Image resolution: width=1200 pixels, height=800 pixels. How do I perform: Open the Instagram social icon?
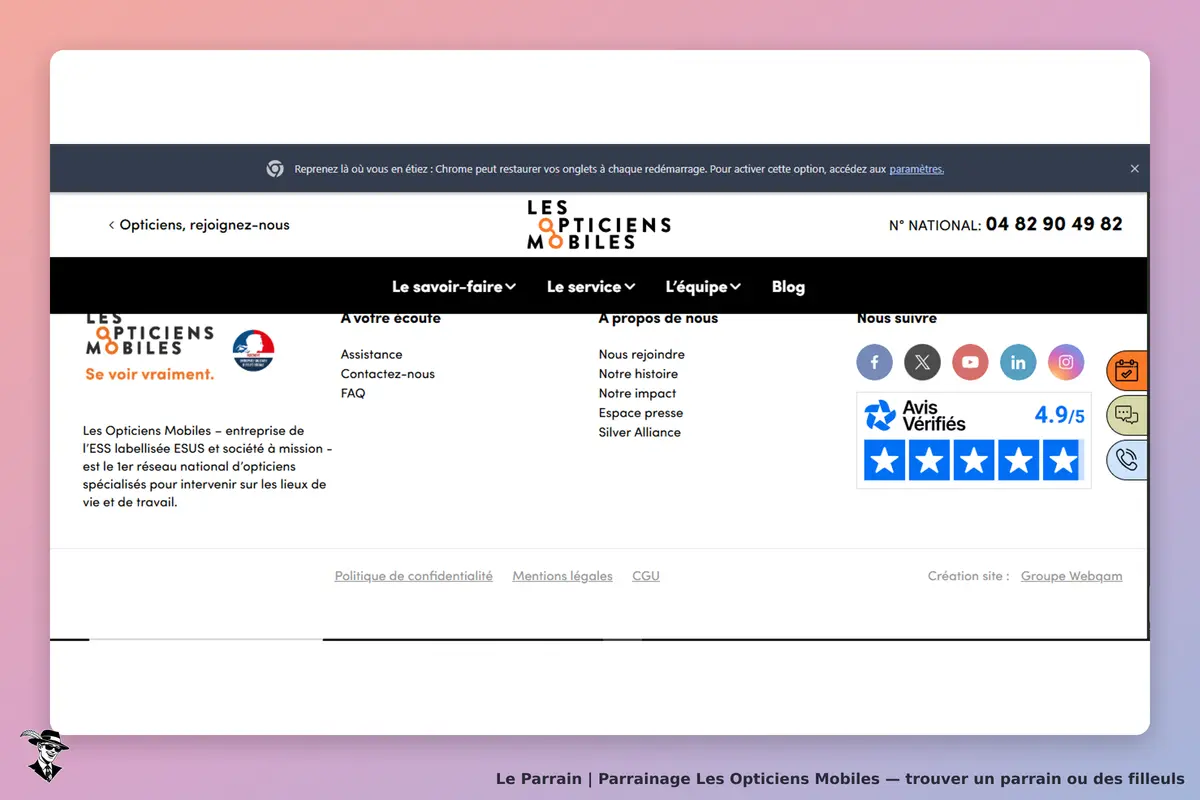click(x=1066, y=362)
